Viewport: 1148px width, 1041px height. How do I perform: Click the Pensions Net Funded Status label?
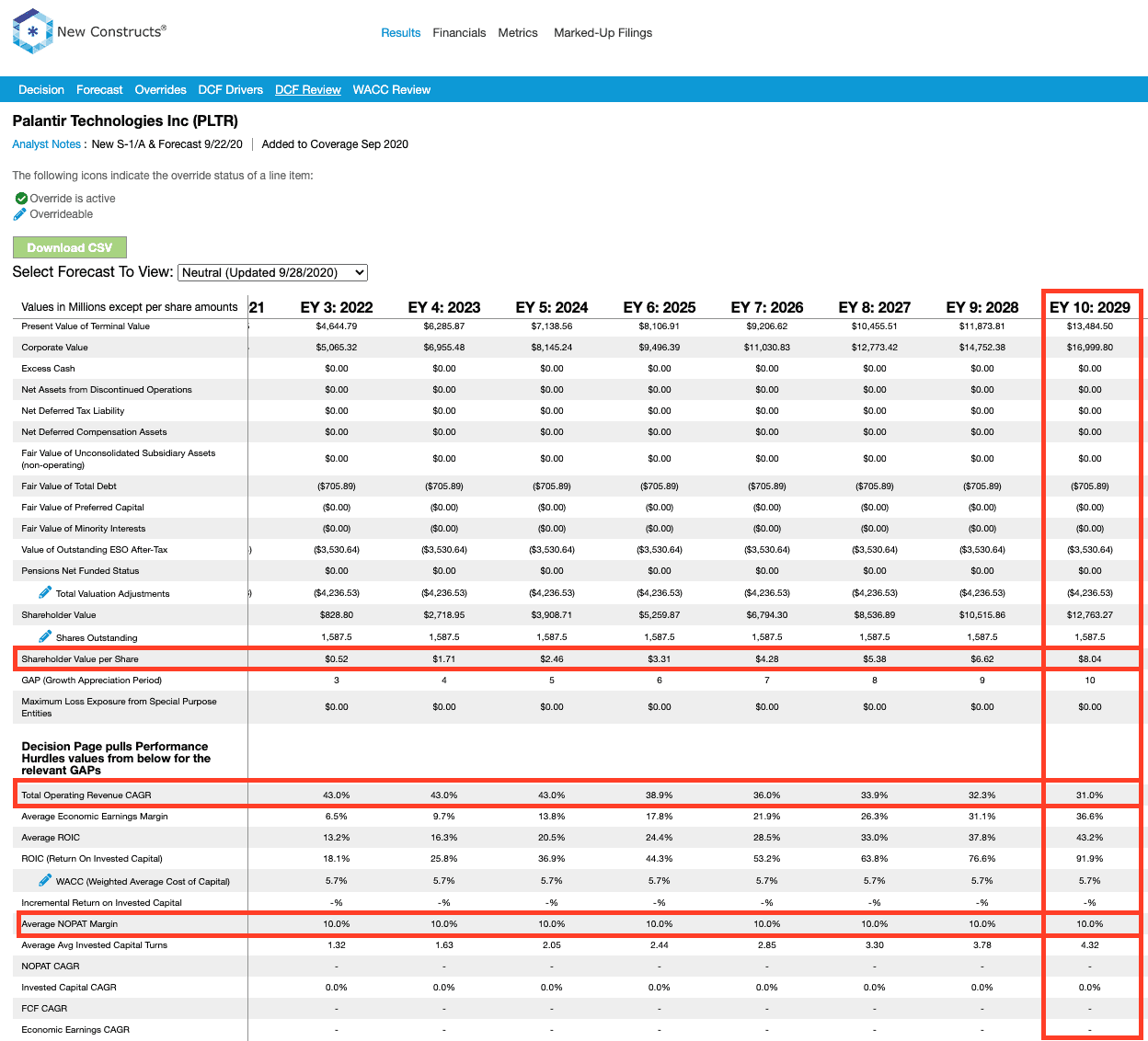pyautogui.click(x=81, y=571)
